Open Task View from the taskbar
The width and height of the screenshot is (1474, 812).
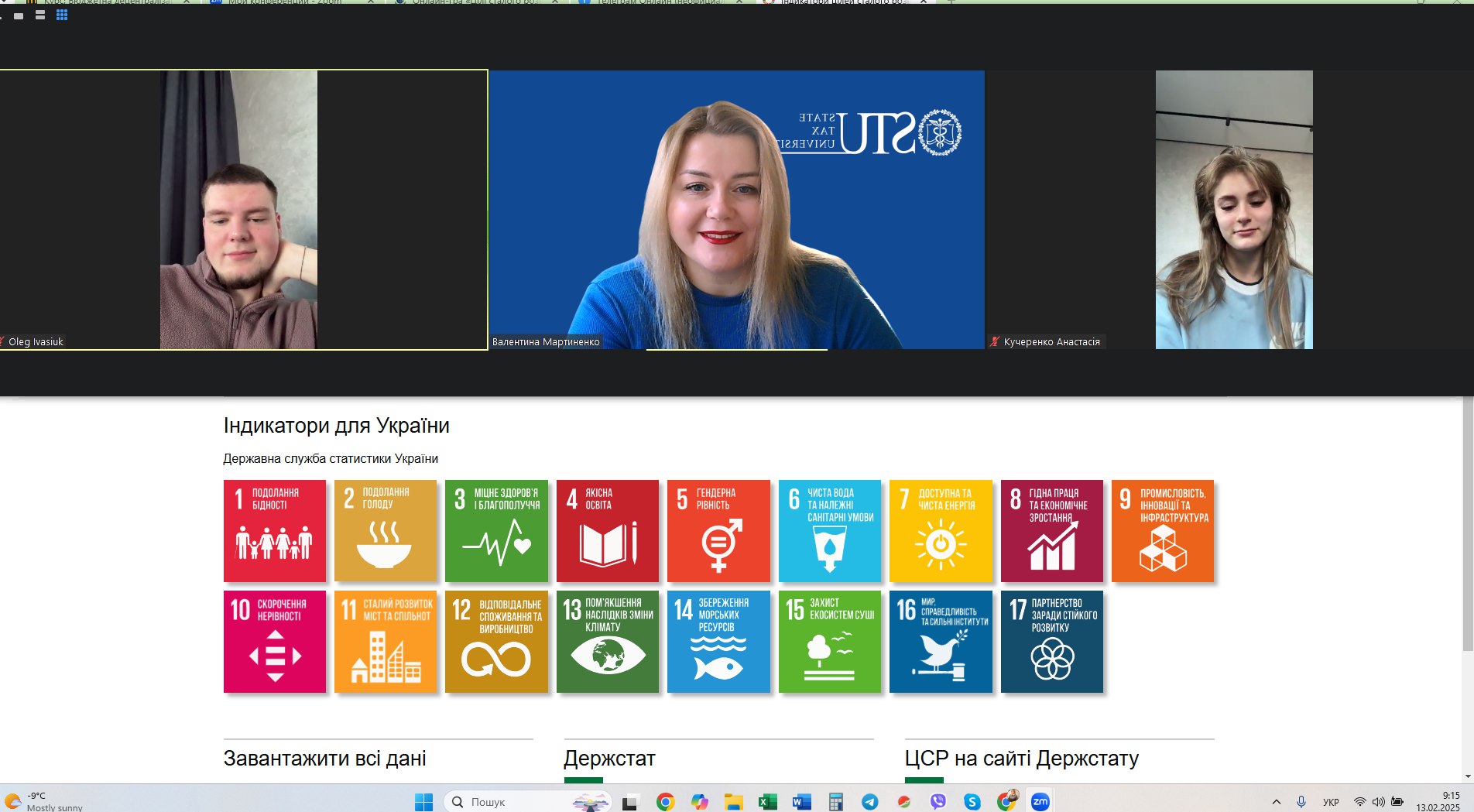[x=629, y=802]
